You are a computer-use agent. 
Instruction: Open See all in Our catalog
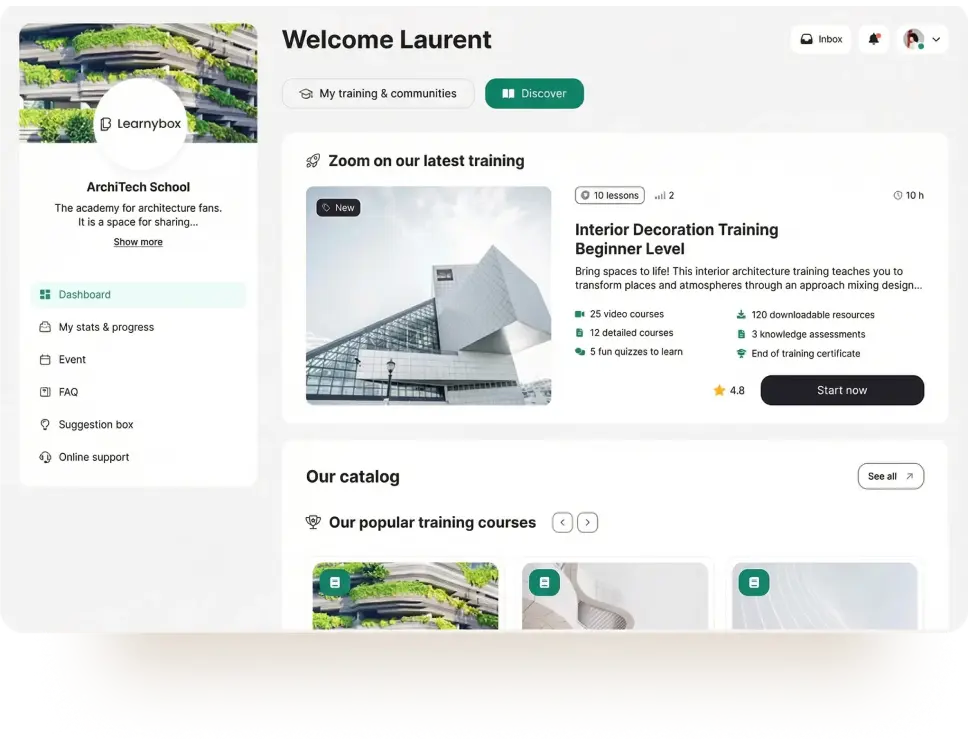890,476
